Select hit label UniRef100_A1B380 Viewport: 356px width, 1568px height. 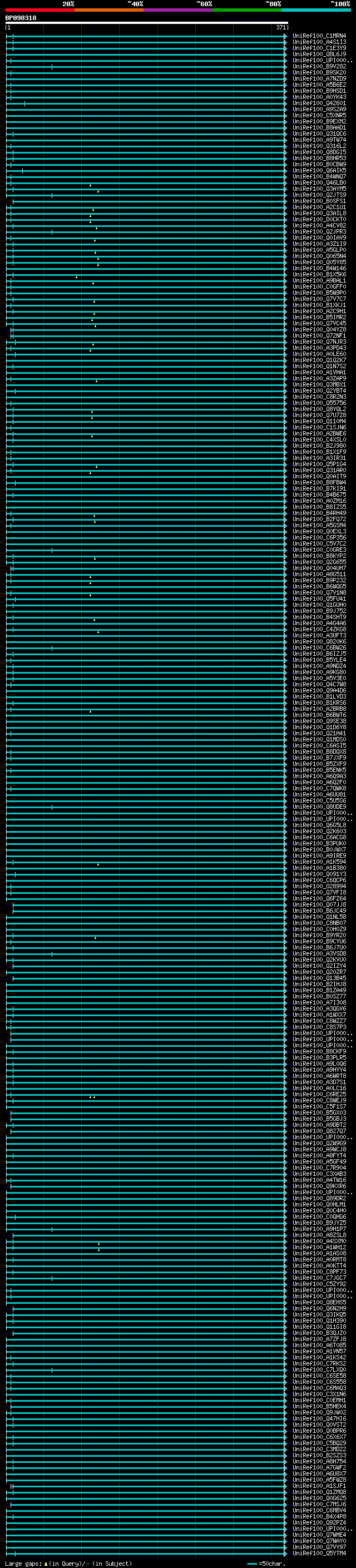(319, 868)
